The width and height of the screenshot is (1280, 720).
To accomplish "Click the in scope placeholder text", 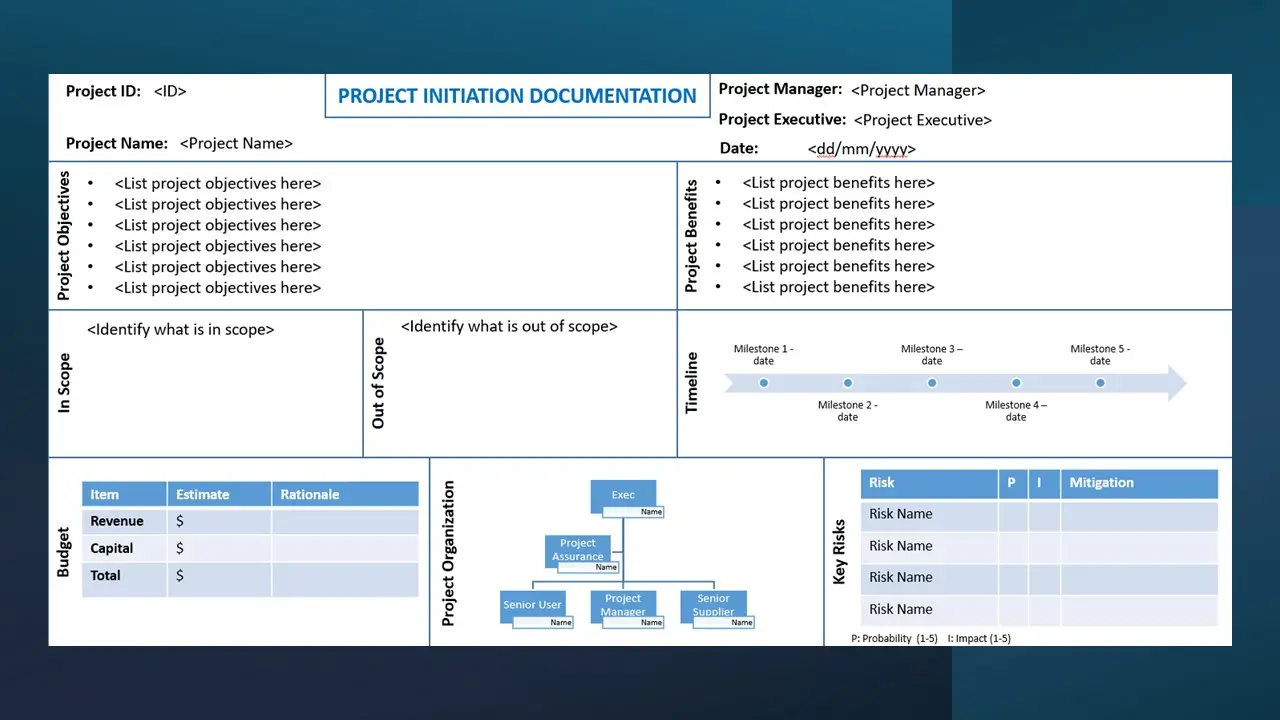I will pyautogui.click(x=180, y=329).
